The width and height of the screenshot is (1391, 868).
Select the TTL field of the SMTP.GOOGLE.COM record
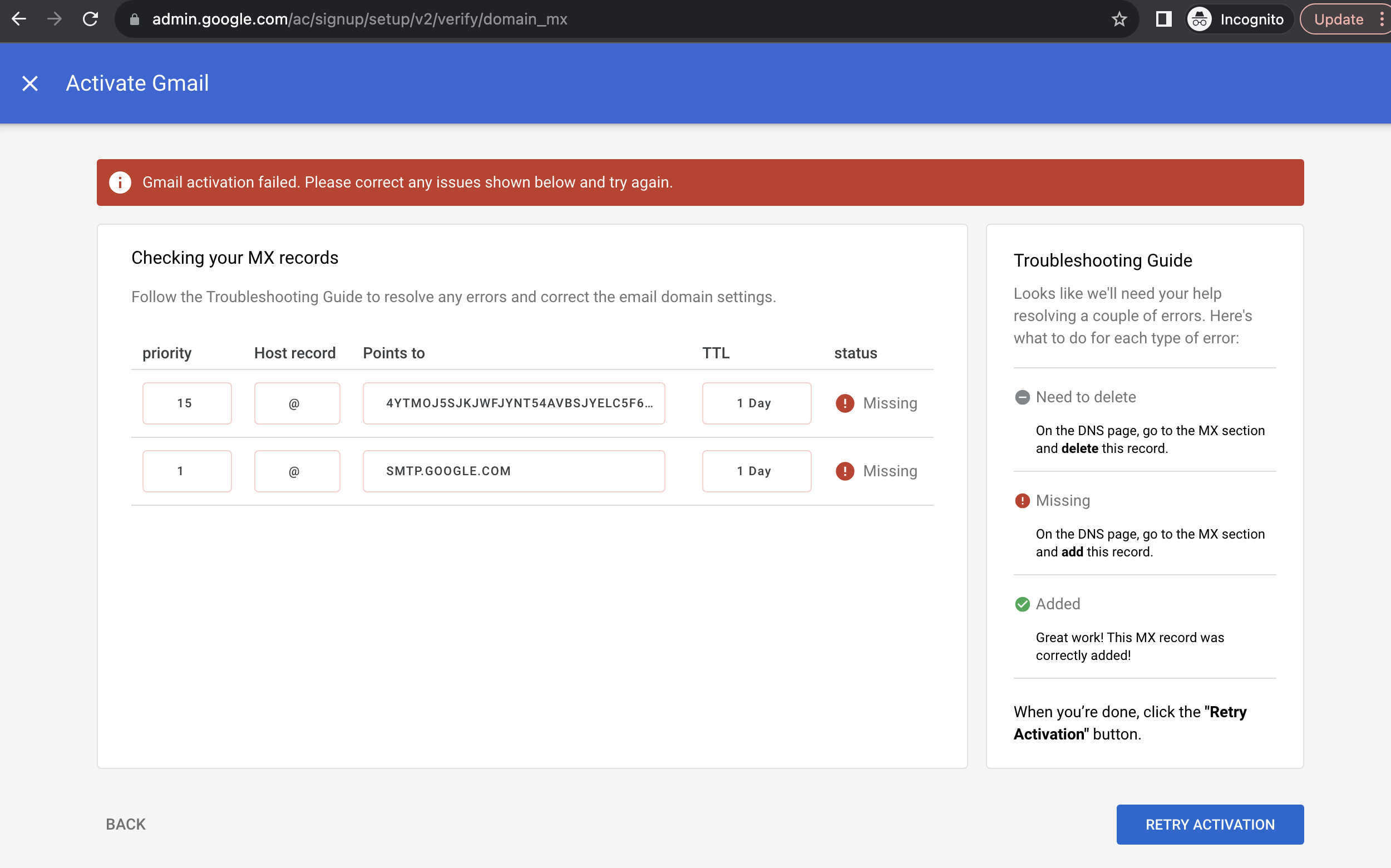coord(756,471)
